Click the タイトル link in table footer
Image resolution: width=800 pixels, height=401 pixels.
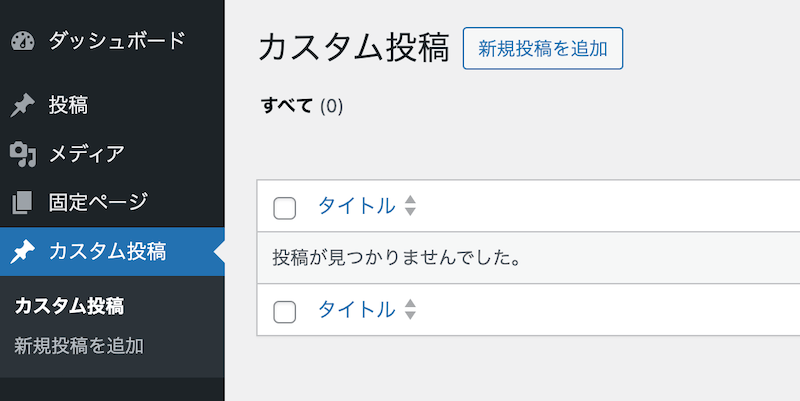coord(356,310)
